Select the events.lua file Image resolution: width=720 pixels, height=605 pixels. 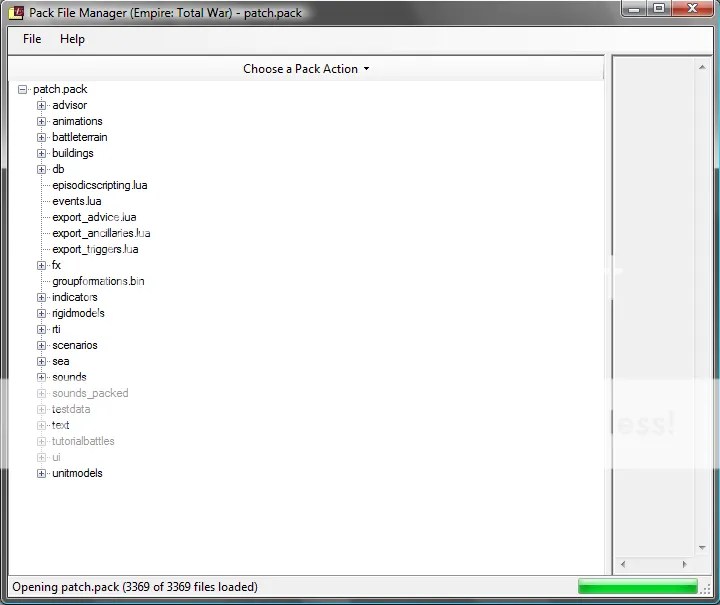click(x=77, y=201)
